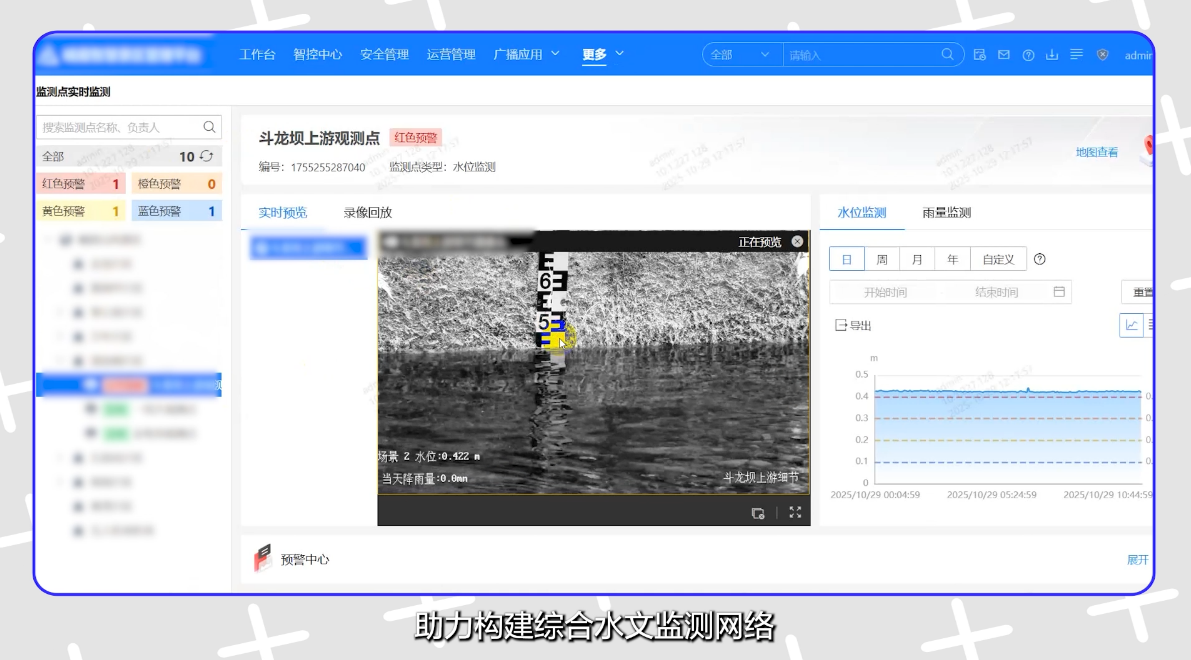Switch to line chart view

(1131, 325)
